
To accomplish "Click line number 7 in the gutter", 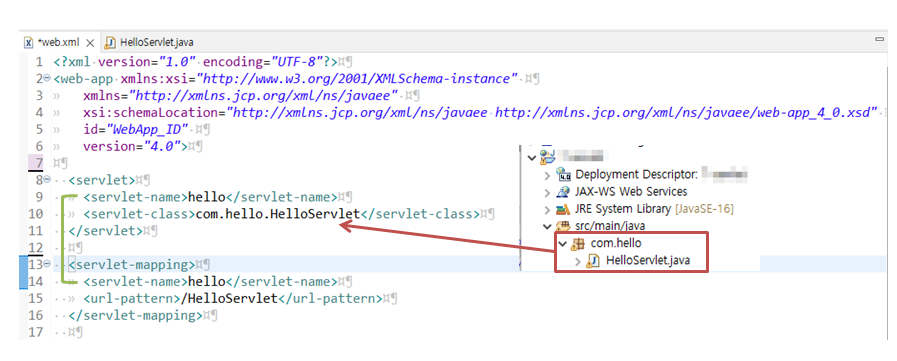I will (x=39, y=163).
